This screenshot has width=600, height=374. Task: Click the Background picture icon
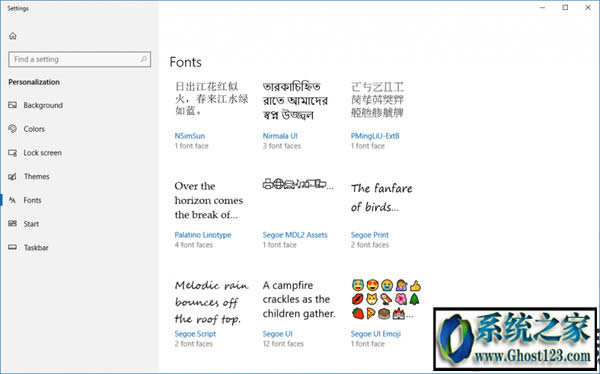pyautogui.click(x=13, y=105)
